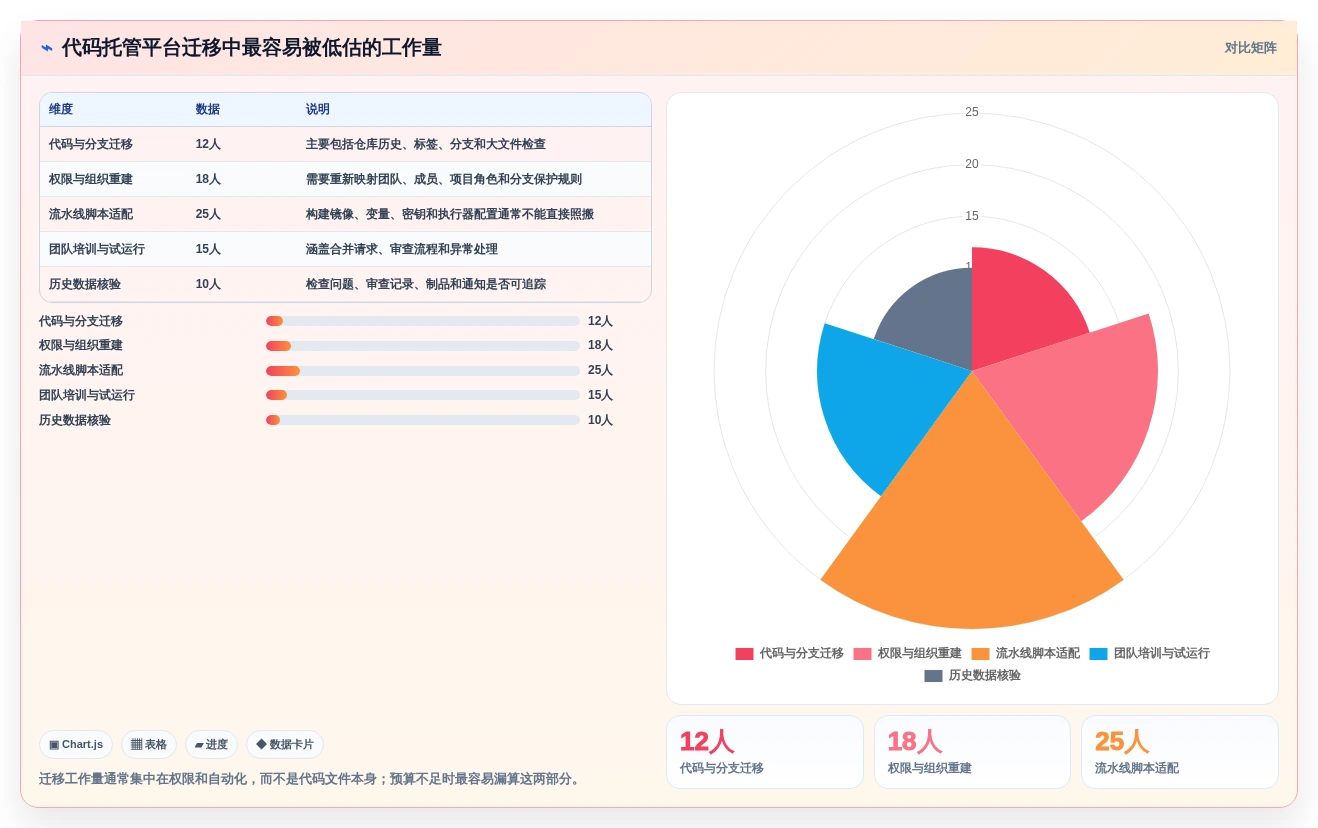Click table cell value 25人

tap(208, 214)
